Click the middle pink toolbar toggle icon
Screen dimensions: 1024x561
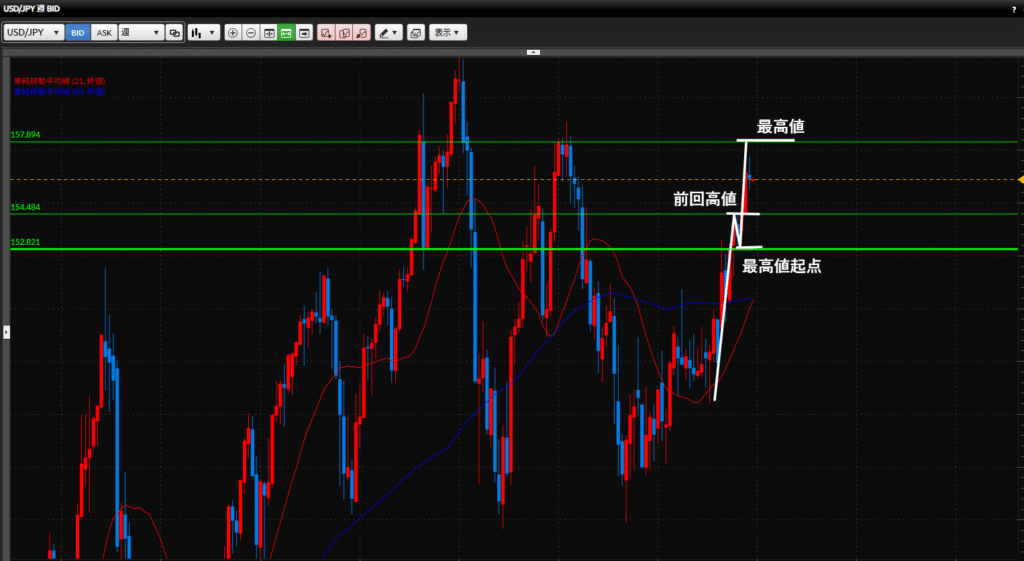(344, 33)
